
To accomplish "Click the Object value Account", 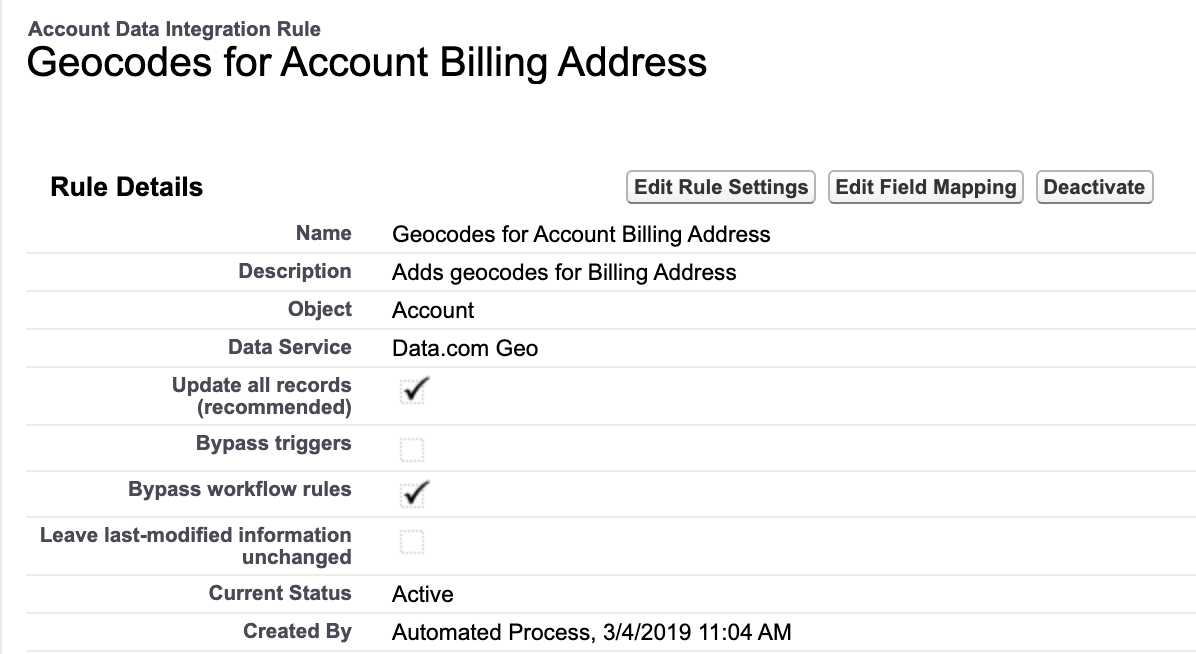I will pos(433,310).
